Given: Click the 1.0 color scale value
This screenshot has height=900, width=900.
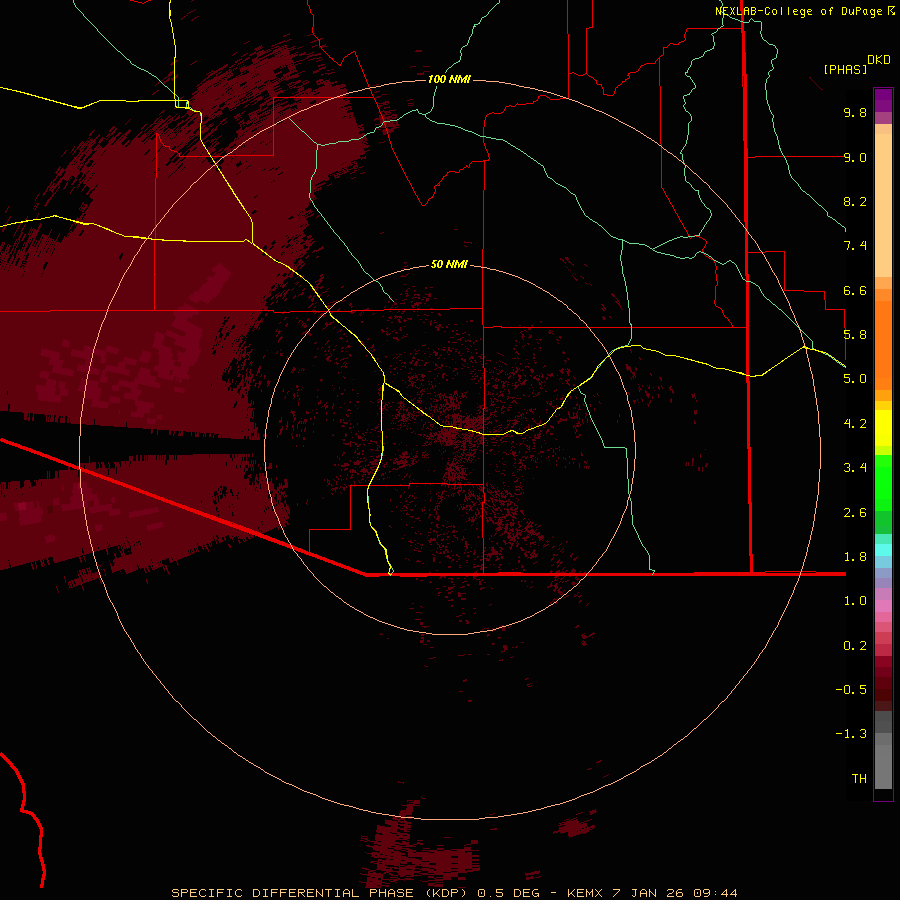Looking at the screenshot, I should click(x=855, y=601).
